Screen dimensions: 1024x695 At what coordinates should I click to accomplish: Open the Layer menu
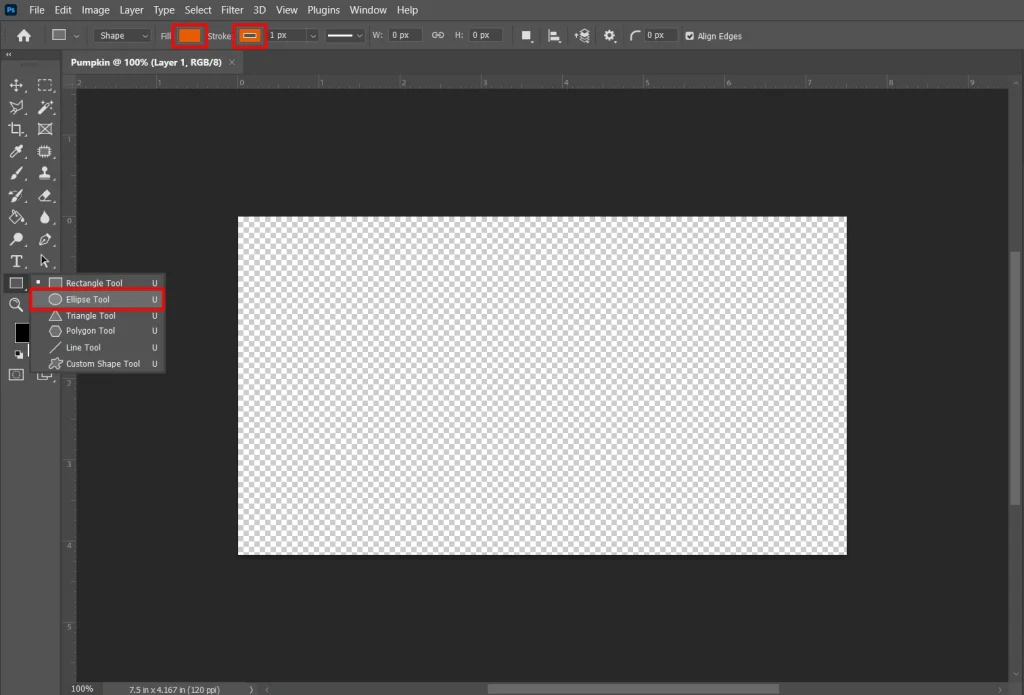click(x=131, y=10)
